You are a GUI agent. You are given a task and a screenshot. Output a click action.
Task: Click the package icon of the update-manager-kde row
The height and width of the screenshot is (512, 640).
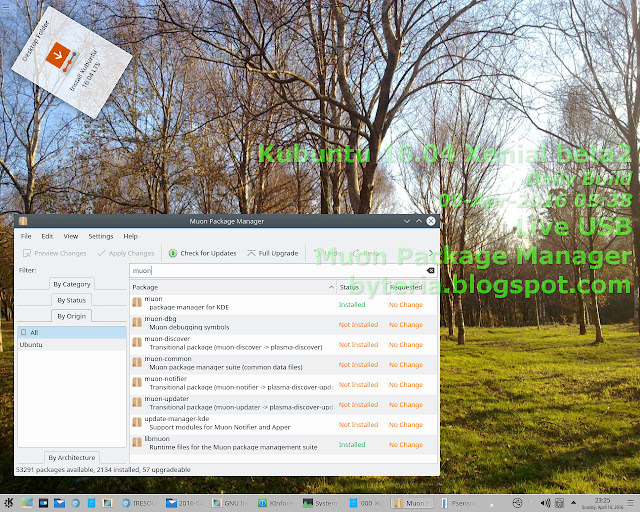point(137,422)
